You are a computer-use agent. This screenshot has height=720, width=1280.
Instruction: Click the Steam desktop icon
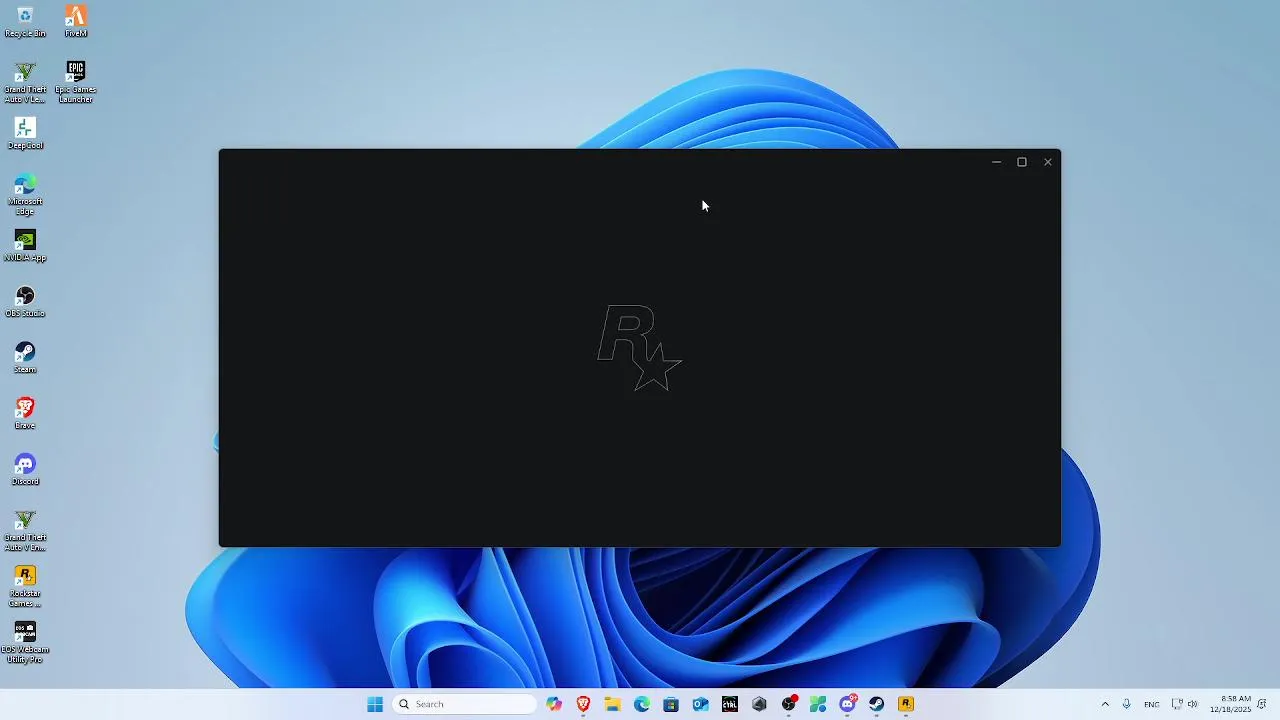tap(25, 357)
